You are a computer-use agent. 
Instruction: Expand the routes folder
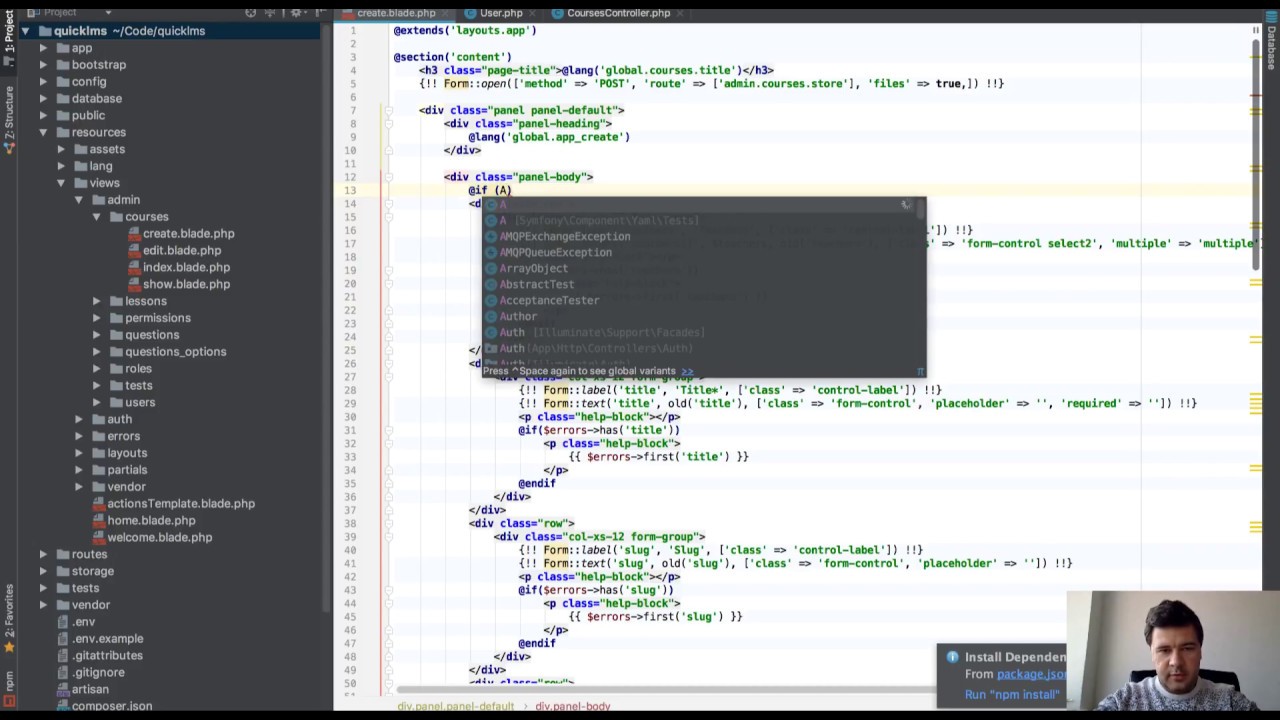tap(43, 554)
